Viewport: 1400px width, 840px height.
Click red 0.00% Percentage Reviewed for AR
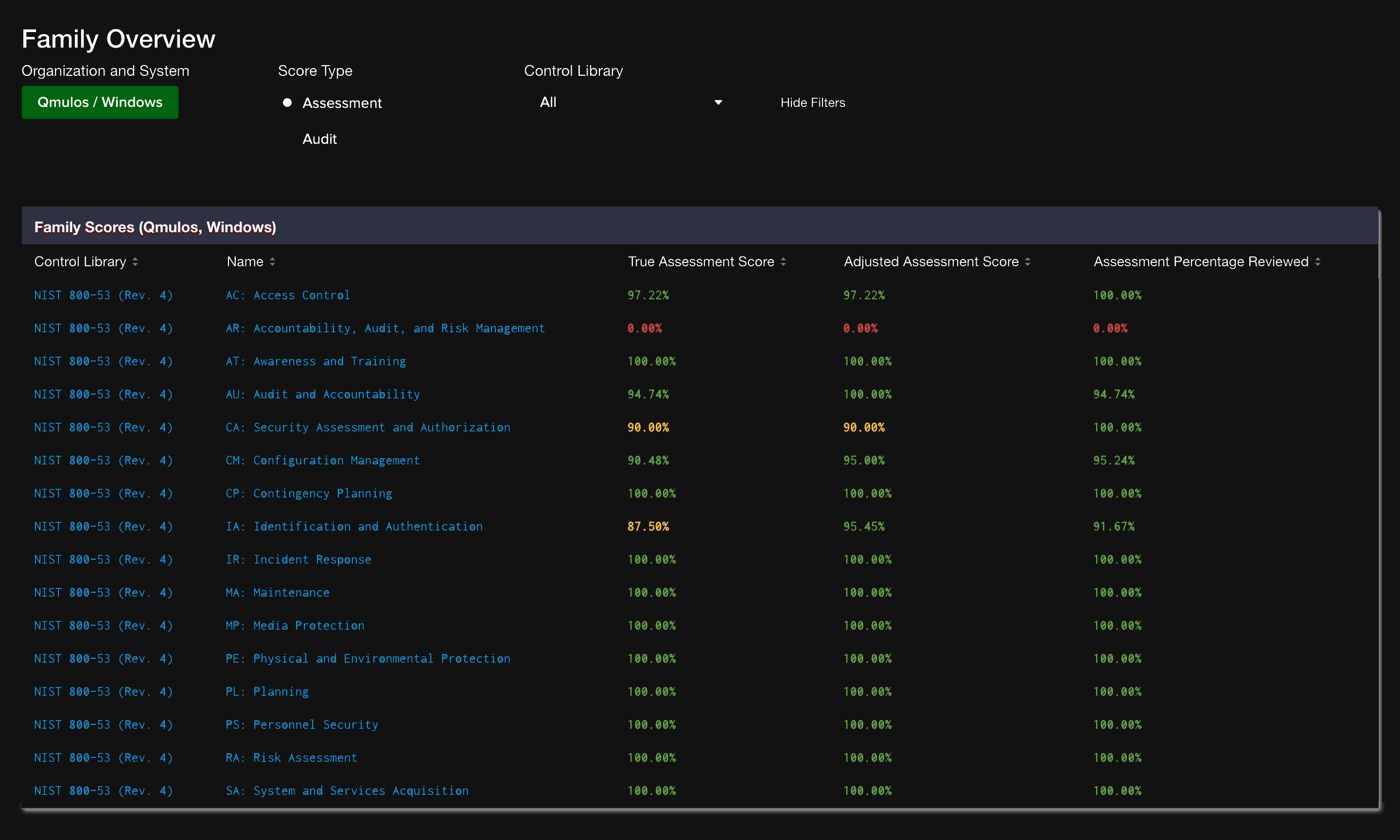click(x=1110, y=328)
